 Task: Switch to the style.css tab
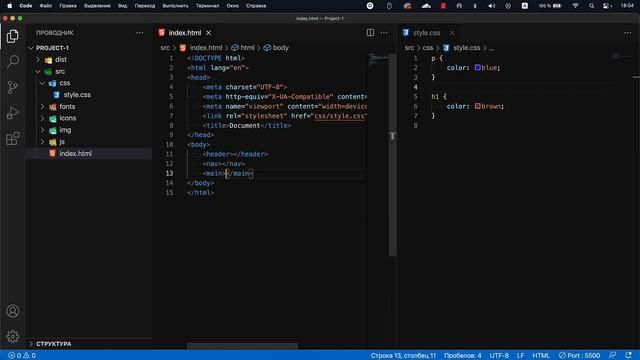(426, 33)
